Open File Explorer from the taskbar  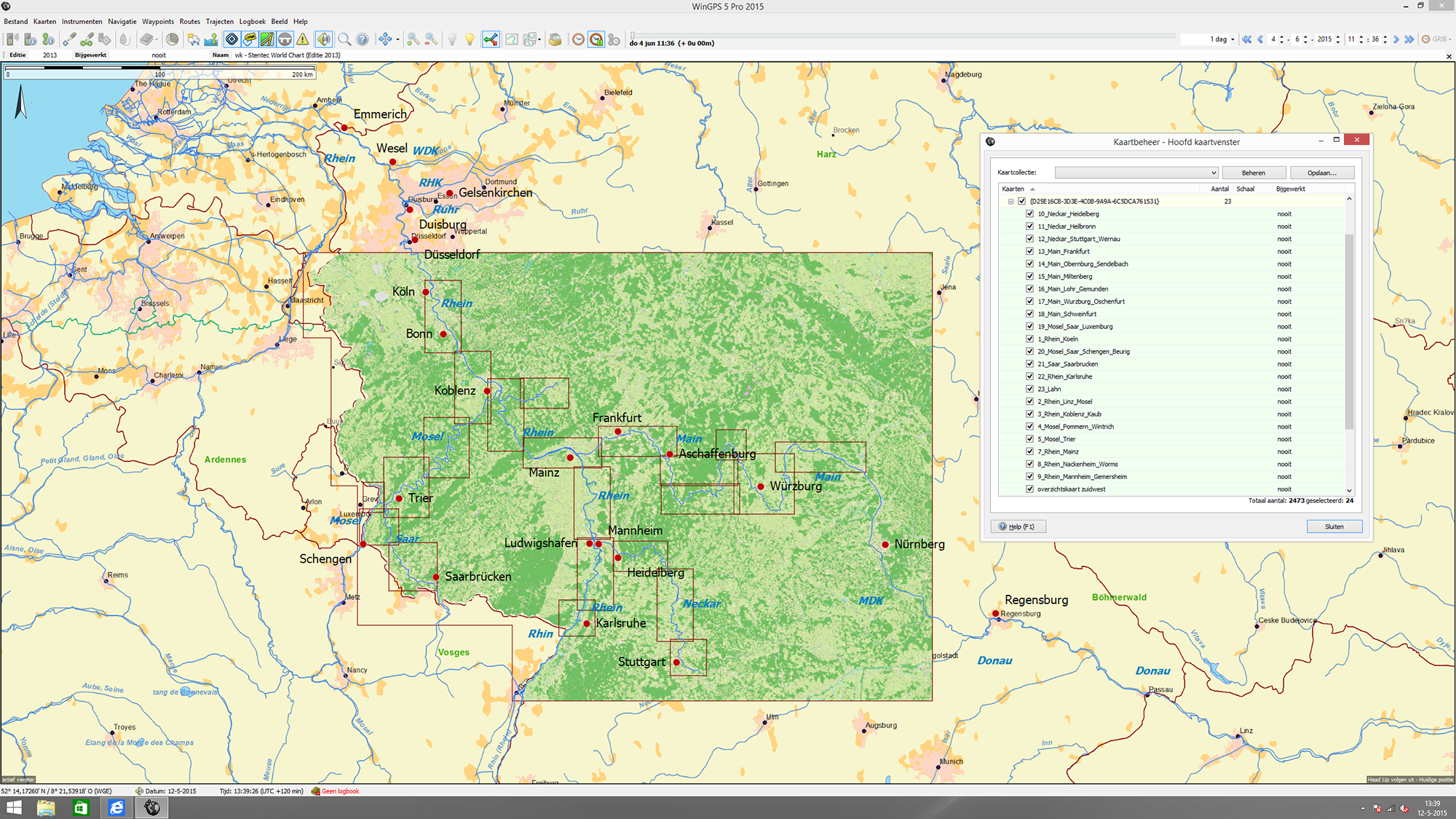click(x=46, y=807)
